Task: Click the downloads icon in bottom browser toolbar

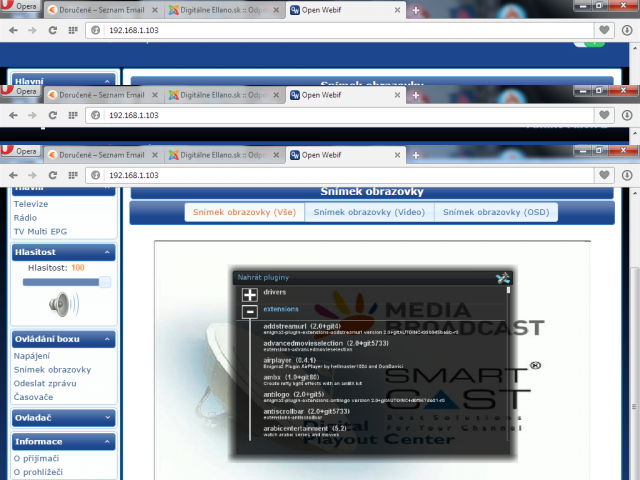Action: [x=627, y=175]
